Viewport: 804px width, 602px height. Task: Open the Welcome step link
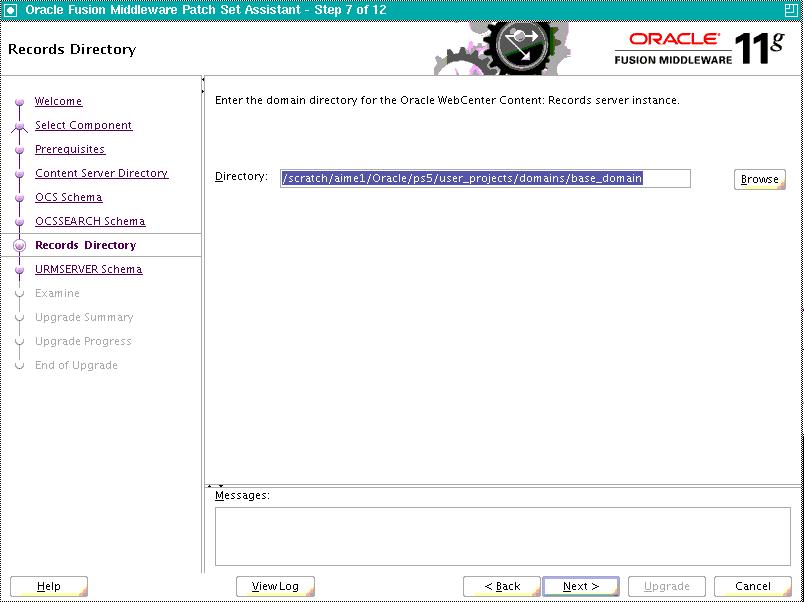coord(58,102)
